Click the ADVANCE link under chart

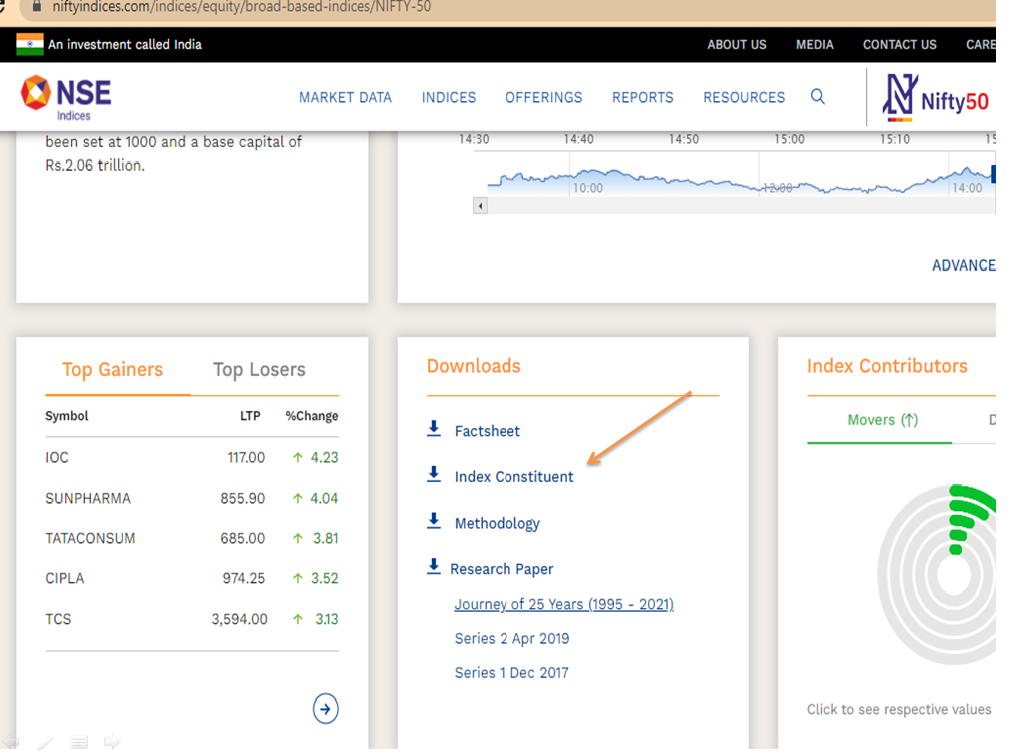point(964,265)
